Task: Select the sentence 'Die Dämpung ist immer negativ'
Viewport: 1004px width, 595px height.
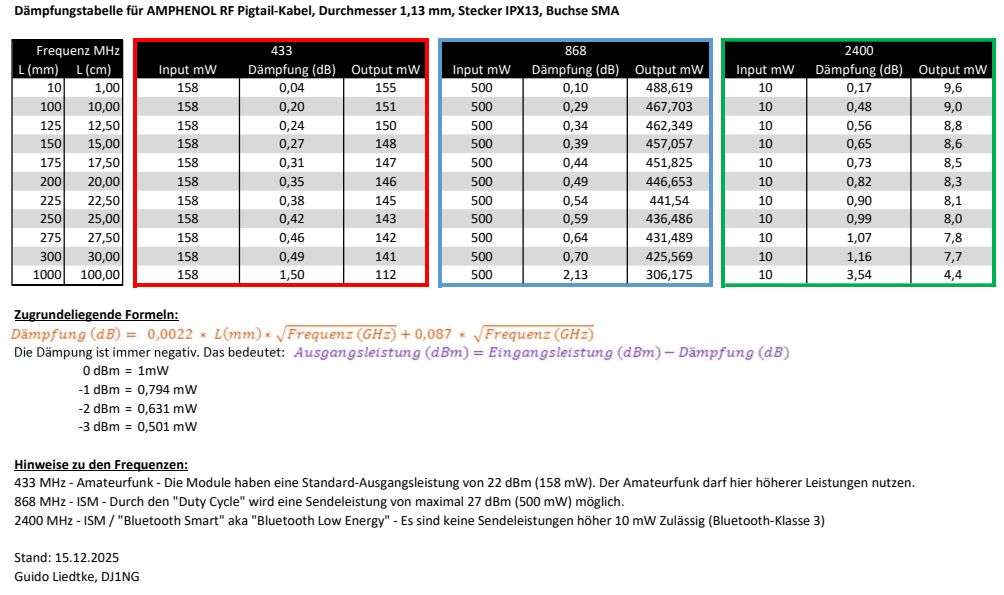Action: (x=149, y=352)
